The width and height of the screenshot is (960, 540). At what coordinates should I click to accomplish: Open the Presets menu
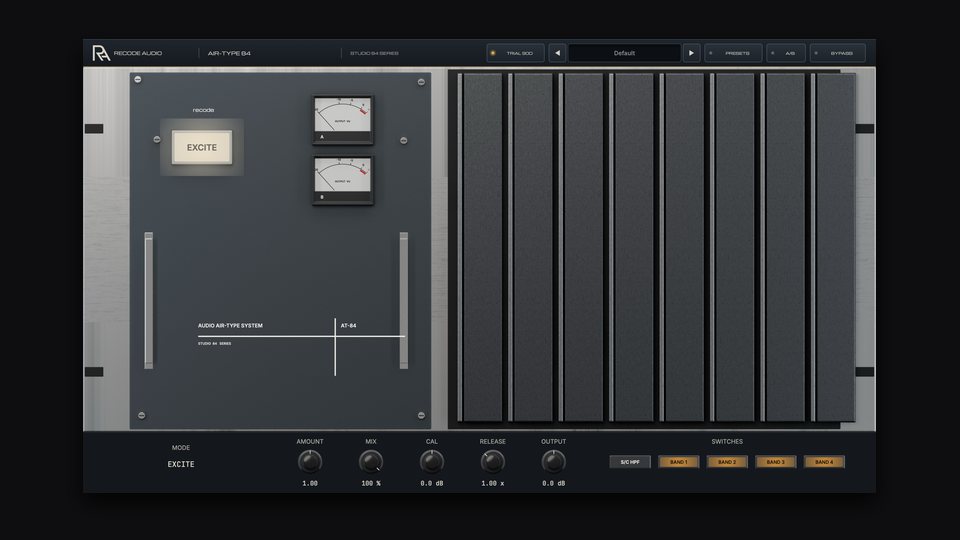pos(733,53)
